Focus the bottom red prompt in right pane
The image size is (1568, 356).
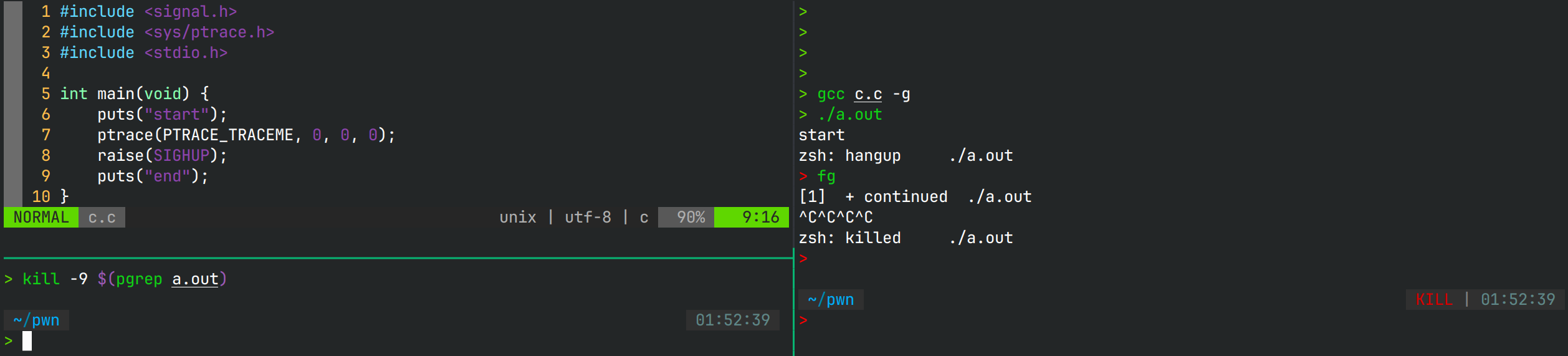[804, 320]
